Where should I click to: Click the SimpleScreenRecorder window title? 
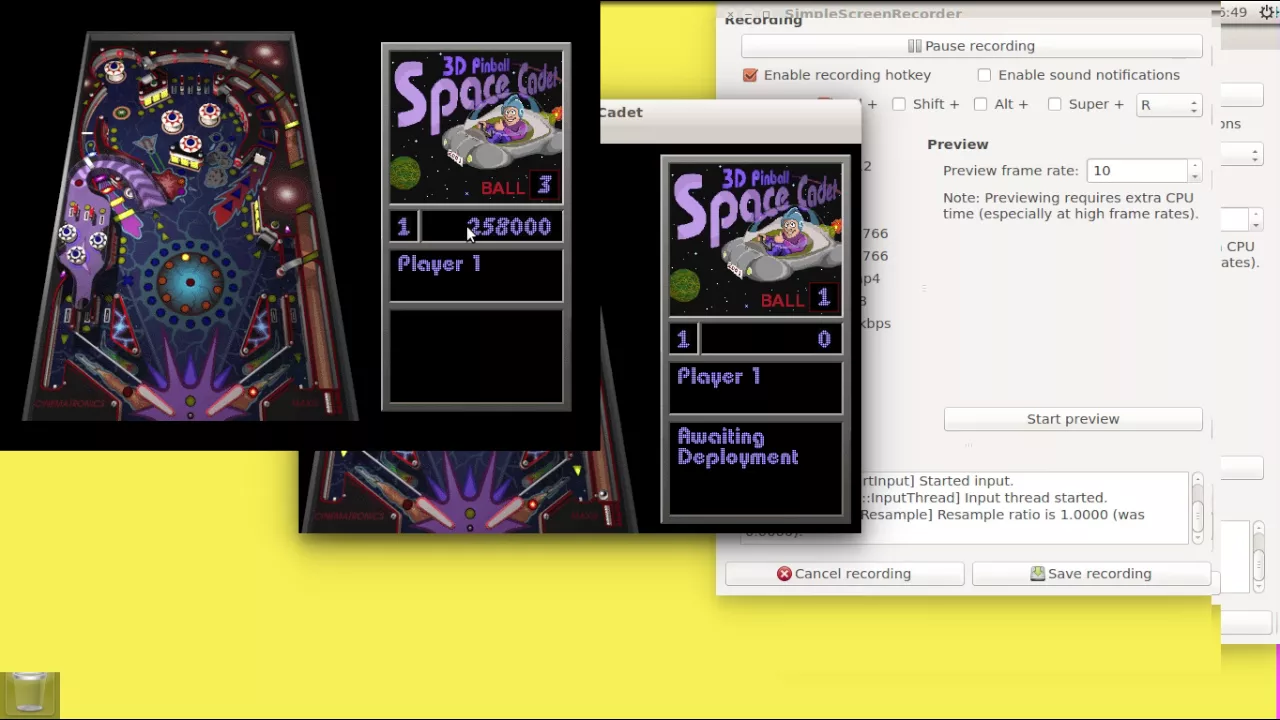pos(872,13)
